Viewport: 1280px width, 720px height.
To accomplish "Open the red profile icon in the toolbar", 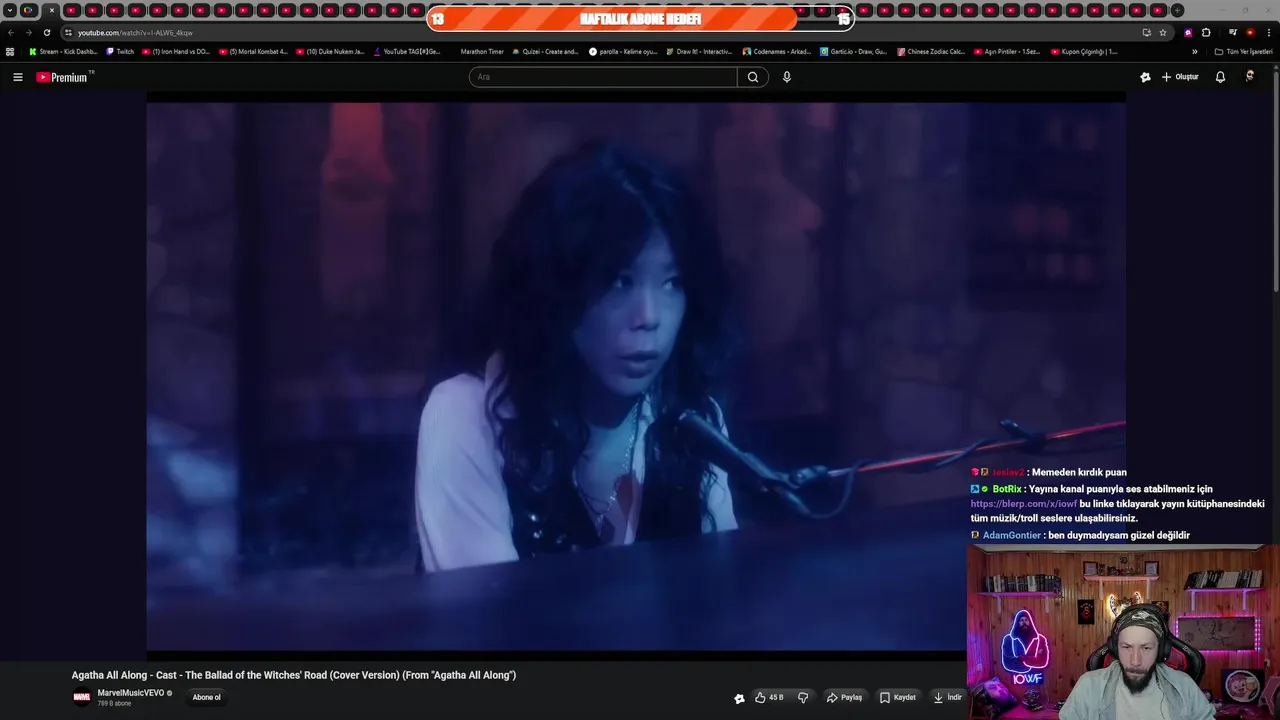I will coord(1251,32).
